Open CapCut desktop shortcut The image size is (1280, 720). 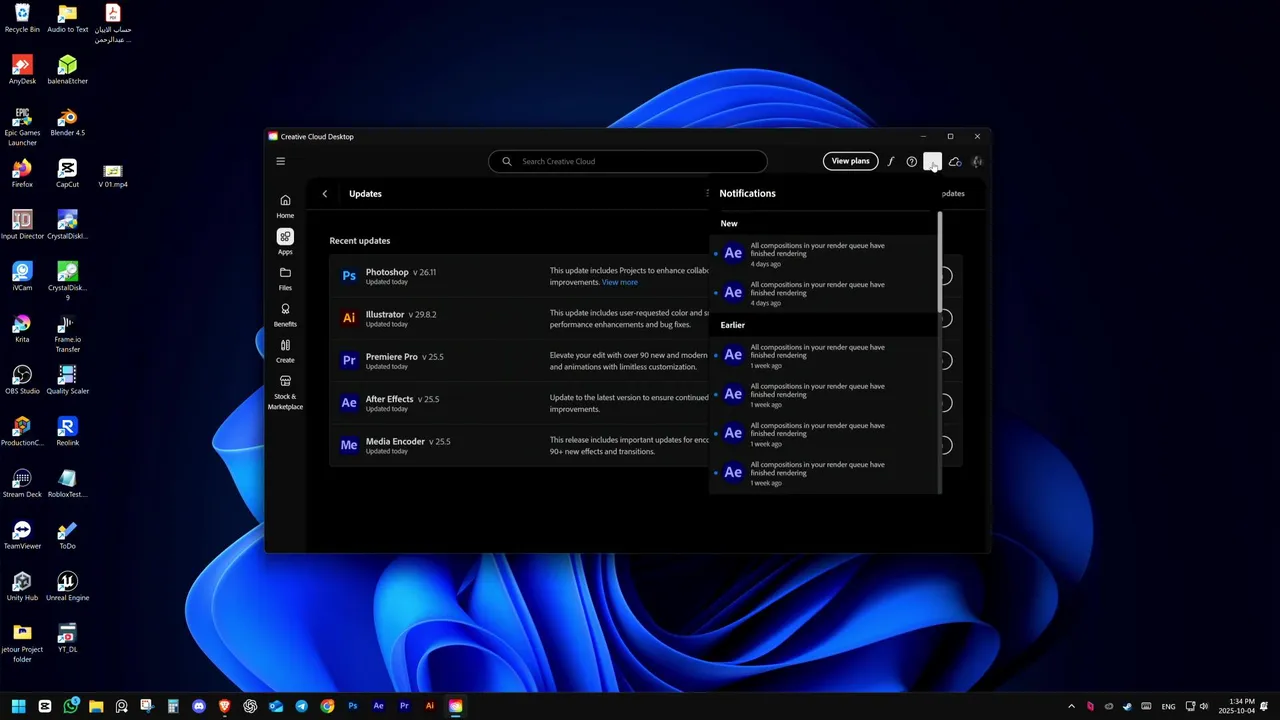click(67, 173)
